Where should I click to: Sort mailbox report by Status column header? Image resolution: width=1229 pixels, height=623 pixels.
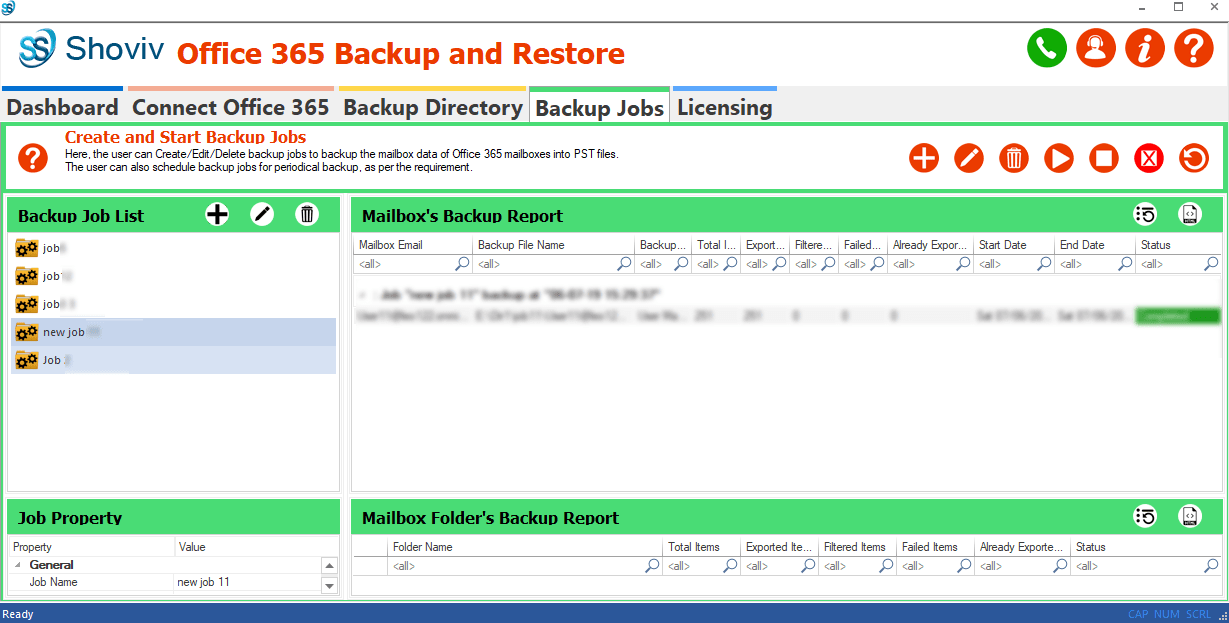click(x=1179, y=245)
